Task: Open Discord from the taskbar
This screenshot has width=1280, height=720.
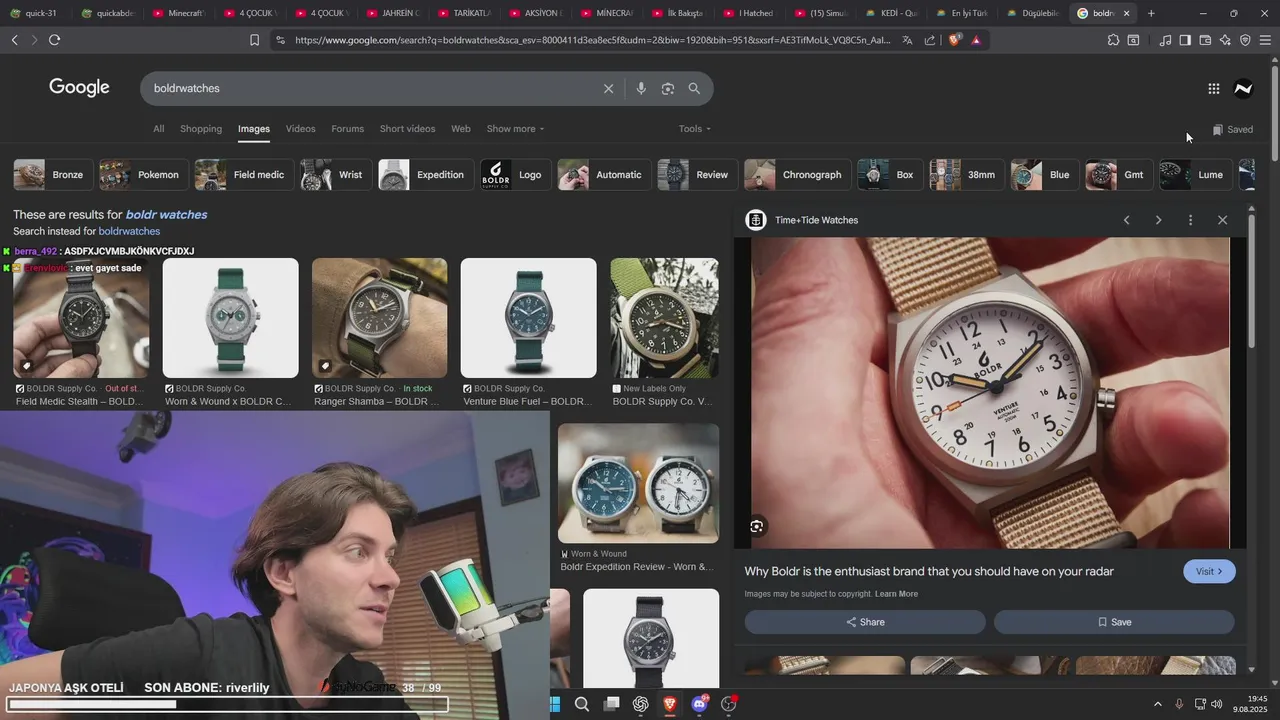Action: coord(699,705)
